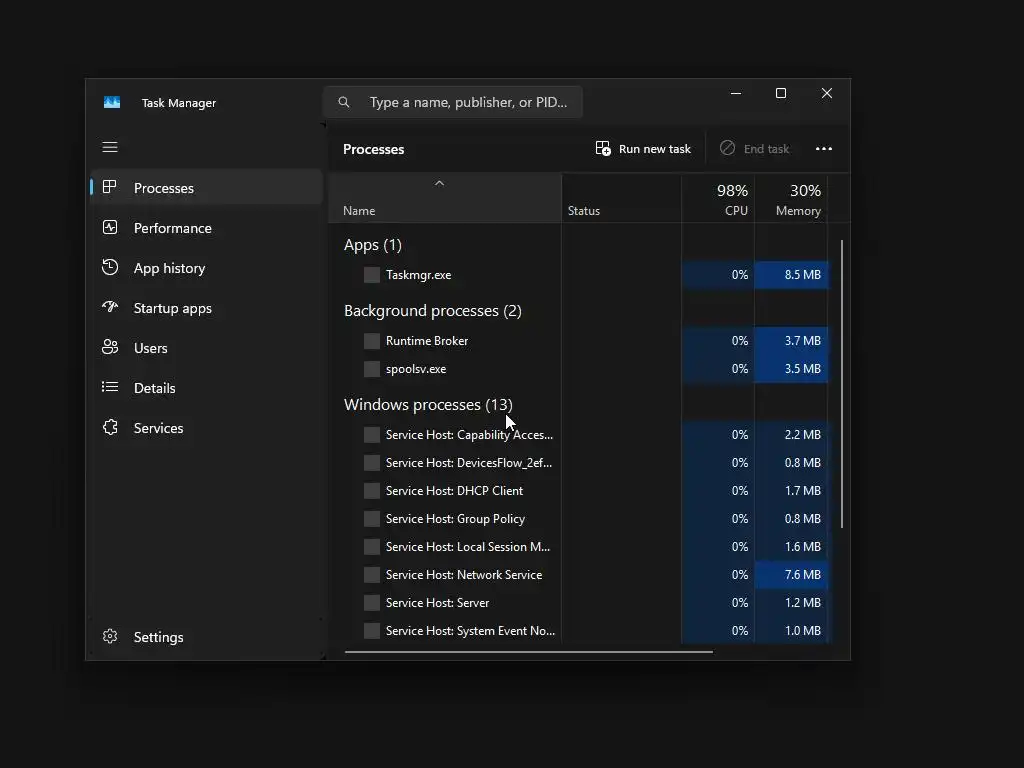Click icon beside Service Host: Server
The image size is (1024, 768).
[372, 603]
